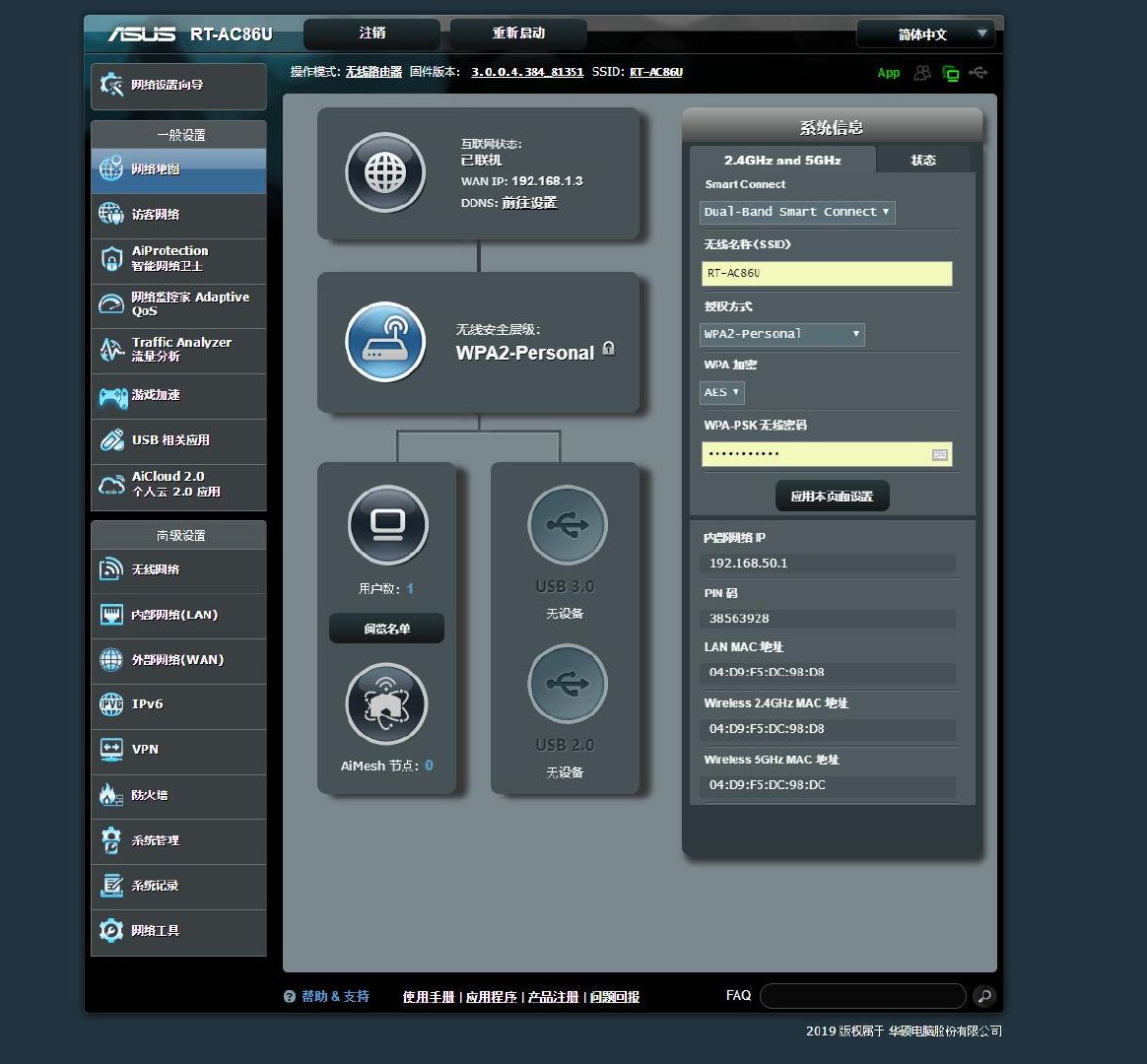
Task: Open WAN settings globe icon
Action: tap(111, 659)
